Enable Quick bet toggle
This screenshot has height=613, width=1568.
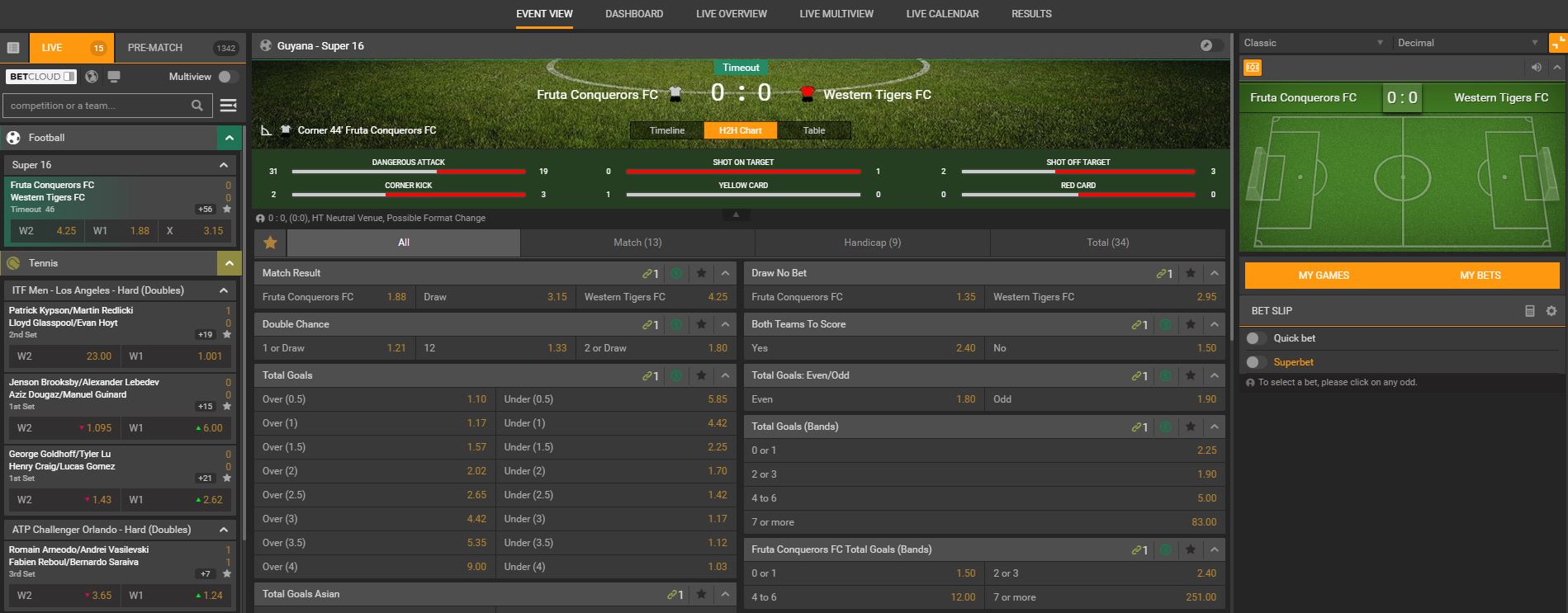click(x=1256, y=338)
